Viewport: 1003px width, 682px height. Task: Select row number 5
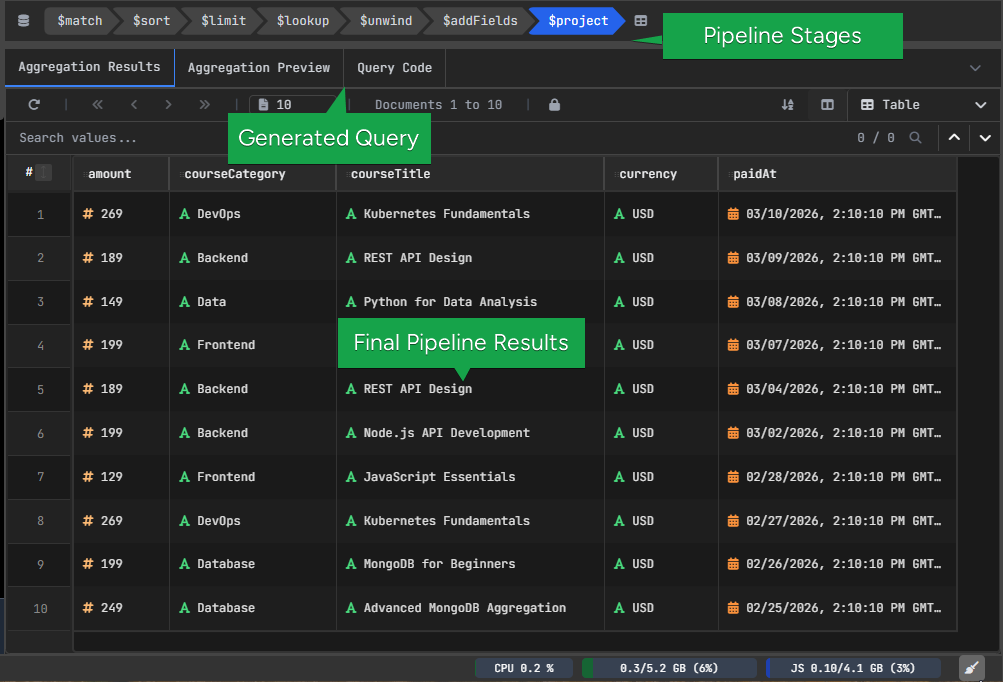click(x=40, y=390)
